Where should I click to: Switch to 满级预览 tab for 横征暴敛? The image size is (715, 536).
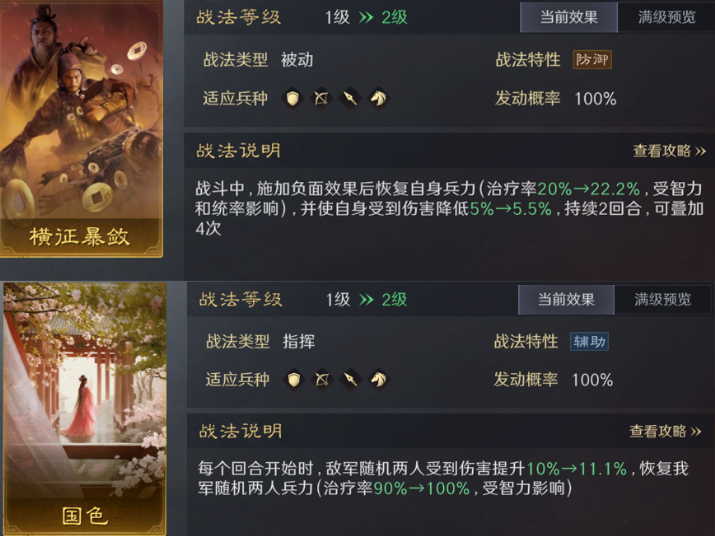tap(666, 17)
